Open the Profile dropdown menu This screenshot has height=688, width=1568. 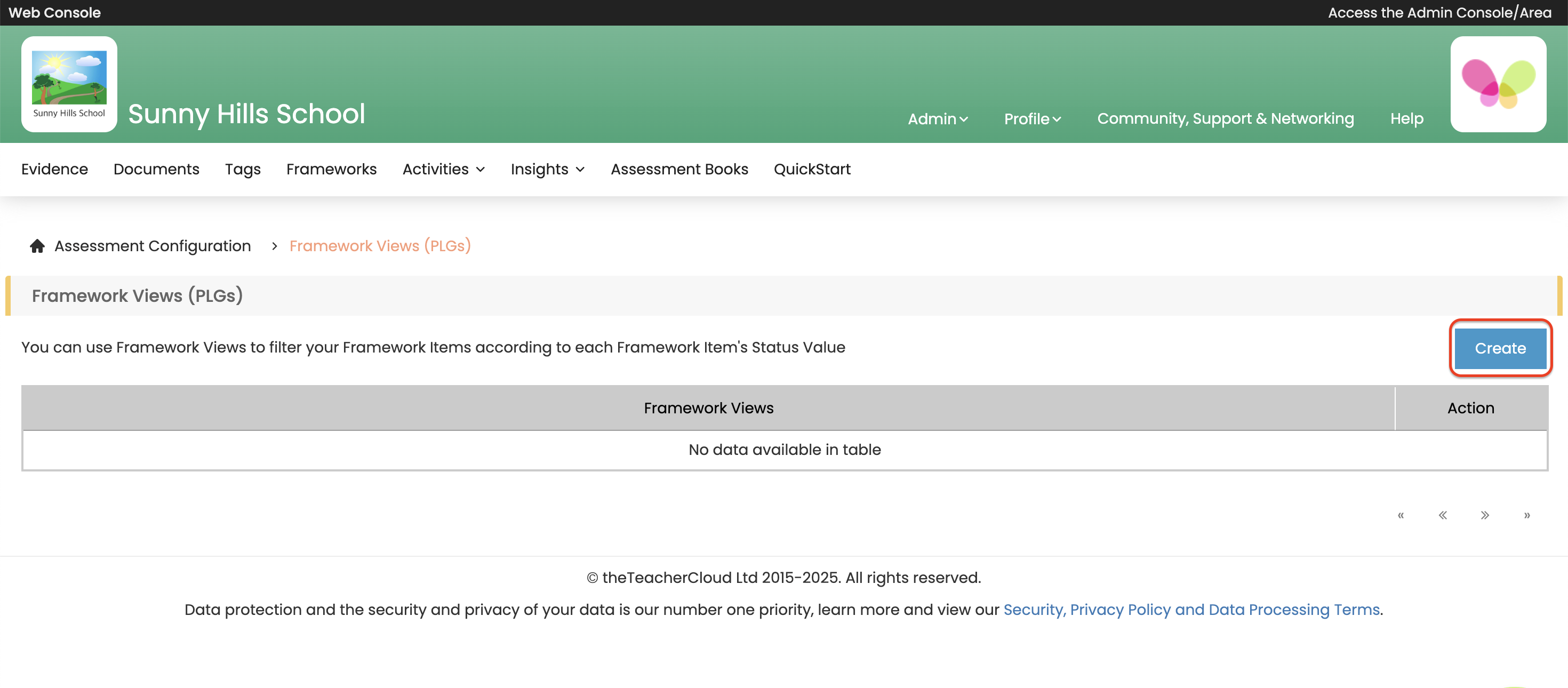1033,119
